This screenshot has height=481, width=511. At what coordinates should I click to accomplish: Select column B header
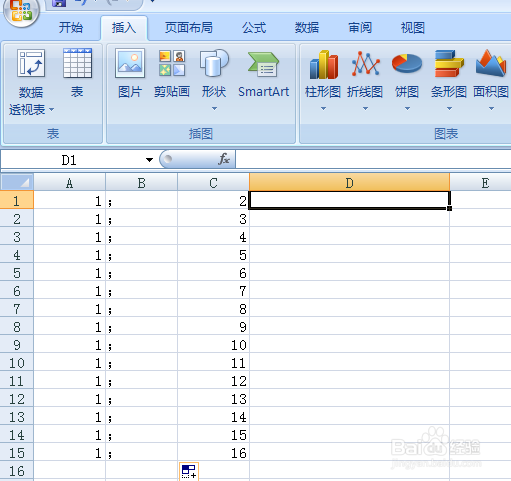141,183
